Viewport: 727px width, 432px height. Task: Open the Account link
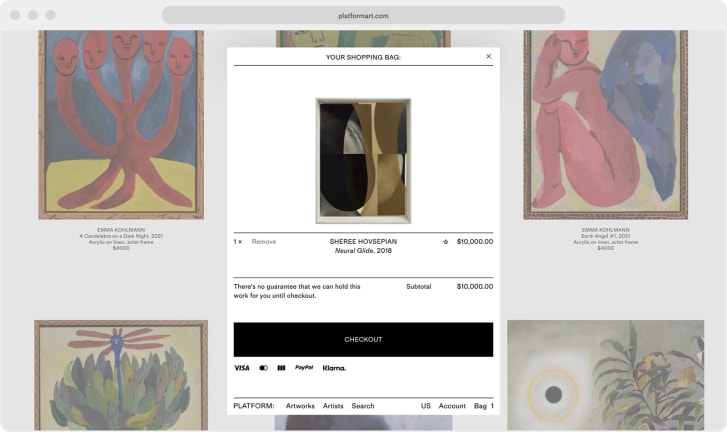pos(452,406)
